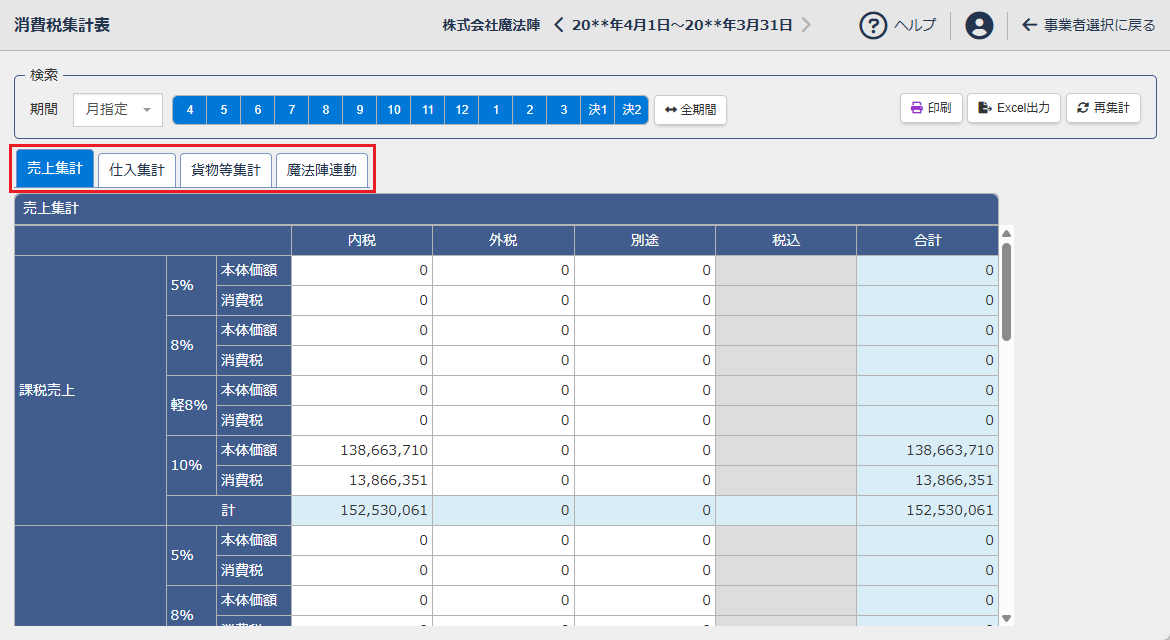
Task: Select 13,866,351 in the 内税 column
Action: pos(362,480)
